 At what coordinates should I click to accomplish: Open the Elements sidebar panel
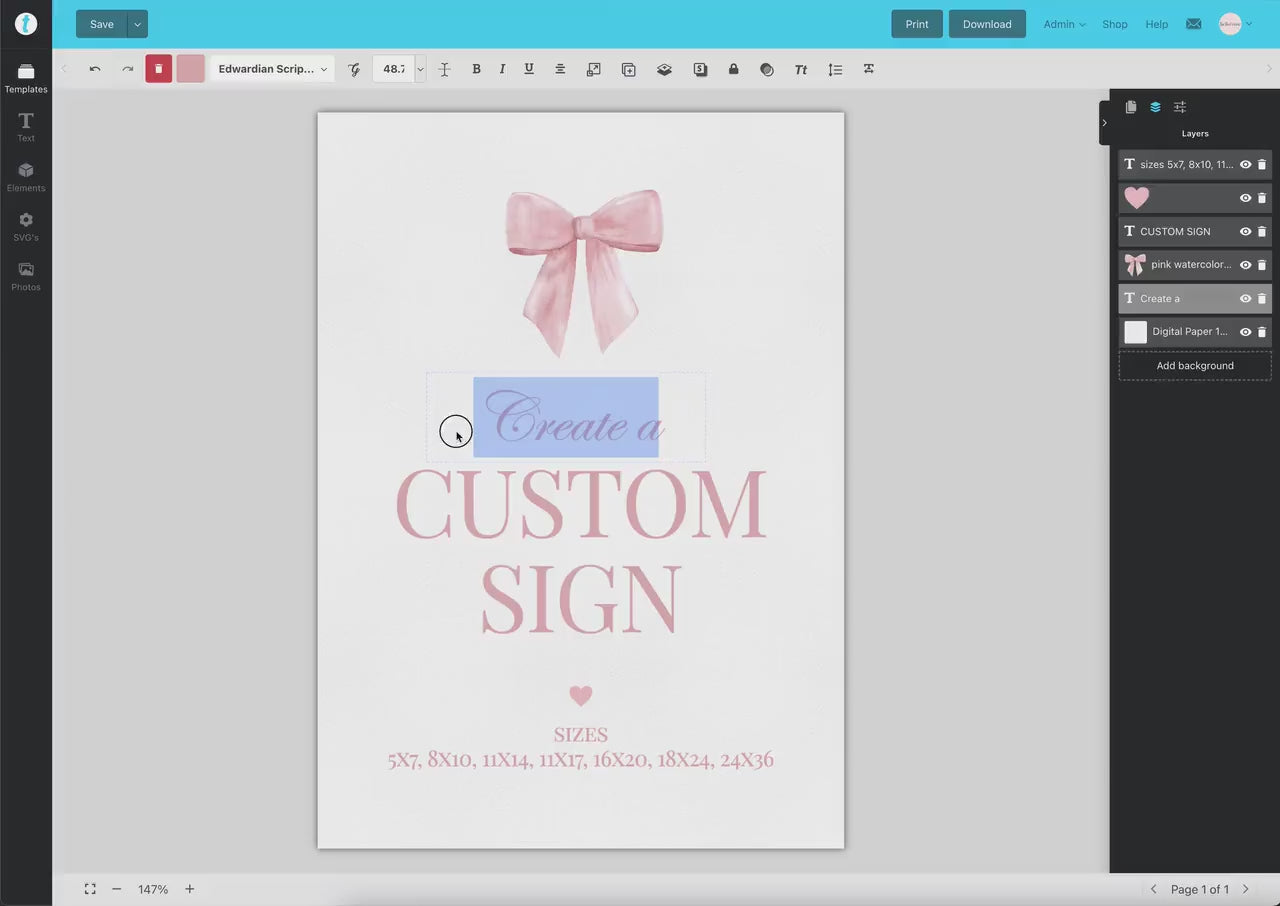(26, 177)
